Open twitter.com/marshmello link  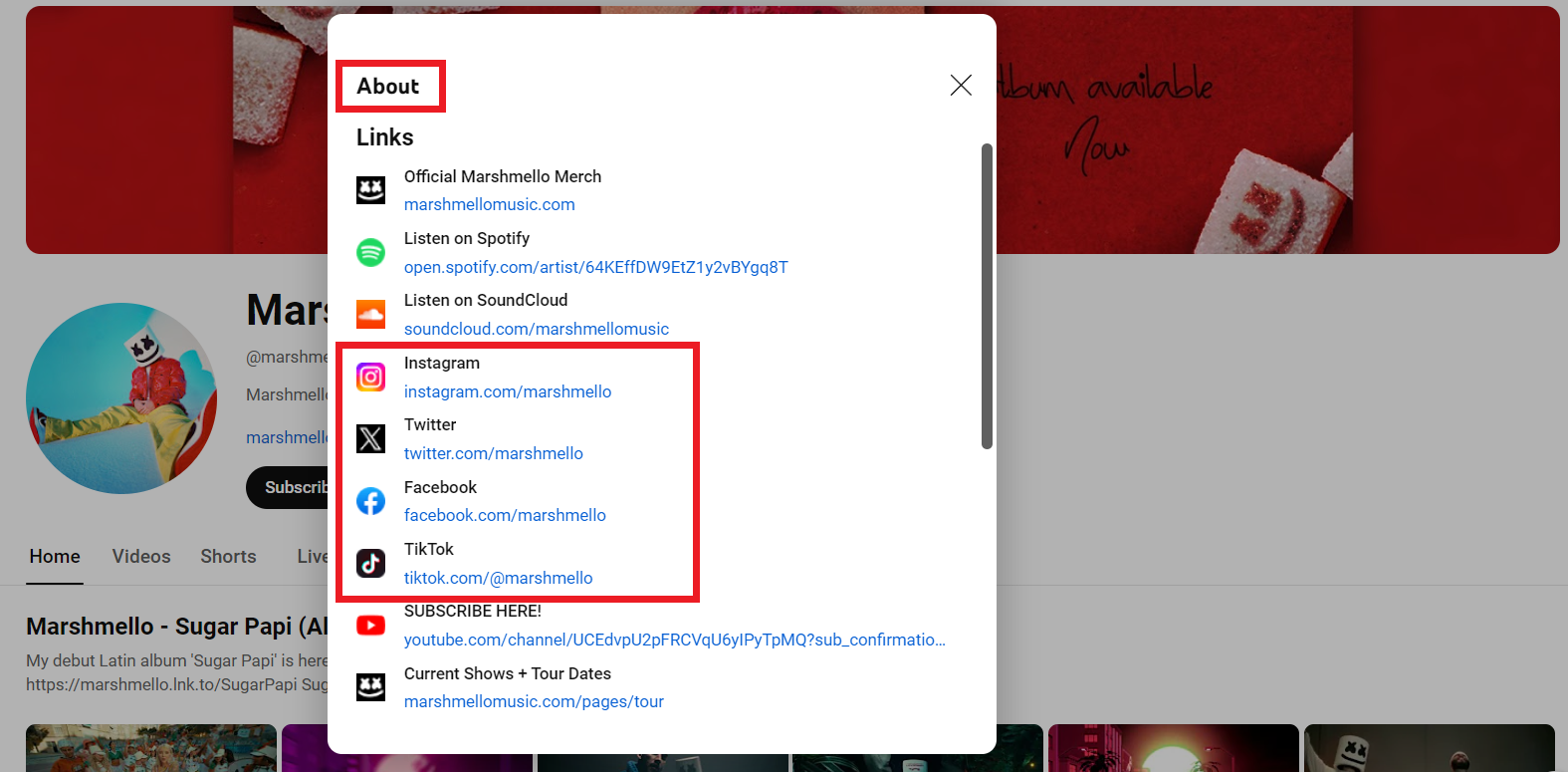pos(493,453)
